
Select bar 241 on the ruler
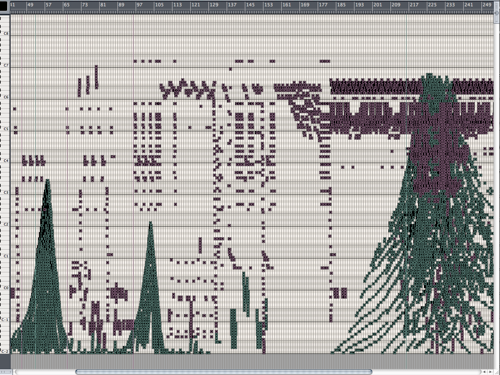pyautogui.click(x=469, y=5)
